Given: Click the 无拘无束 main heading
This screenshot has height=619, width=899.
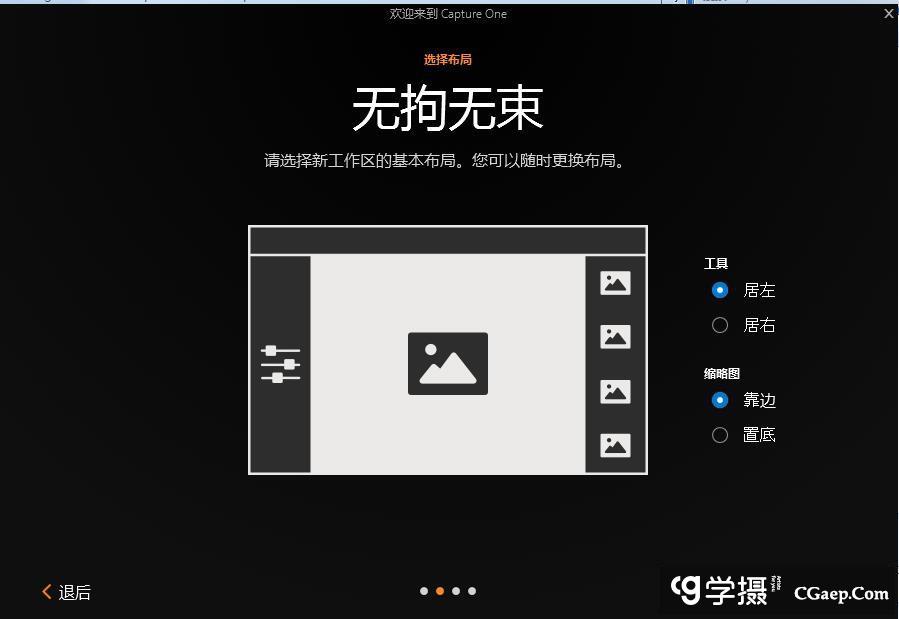Looking at the screenshot, I should (447, 109).
